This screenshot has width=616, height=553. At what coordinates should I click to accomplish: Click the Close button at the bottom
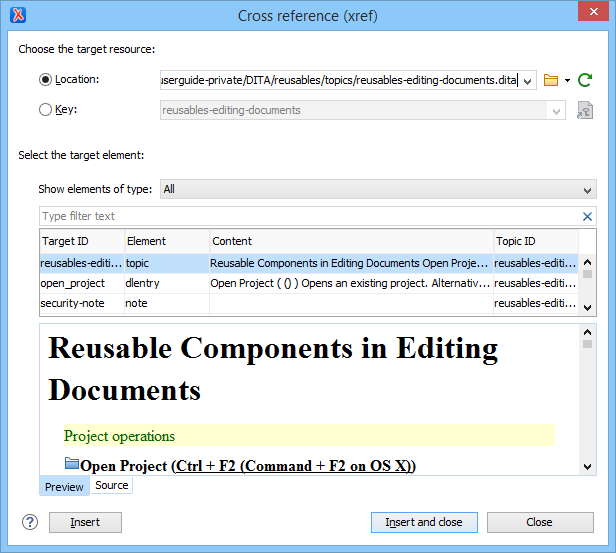(539, 522)
